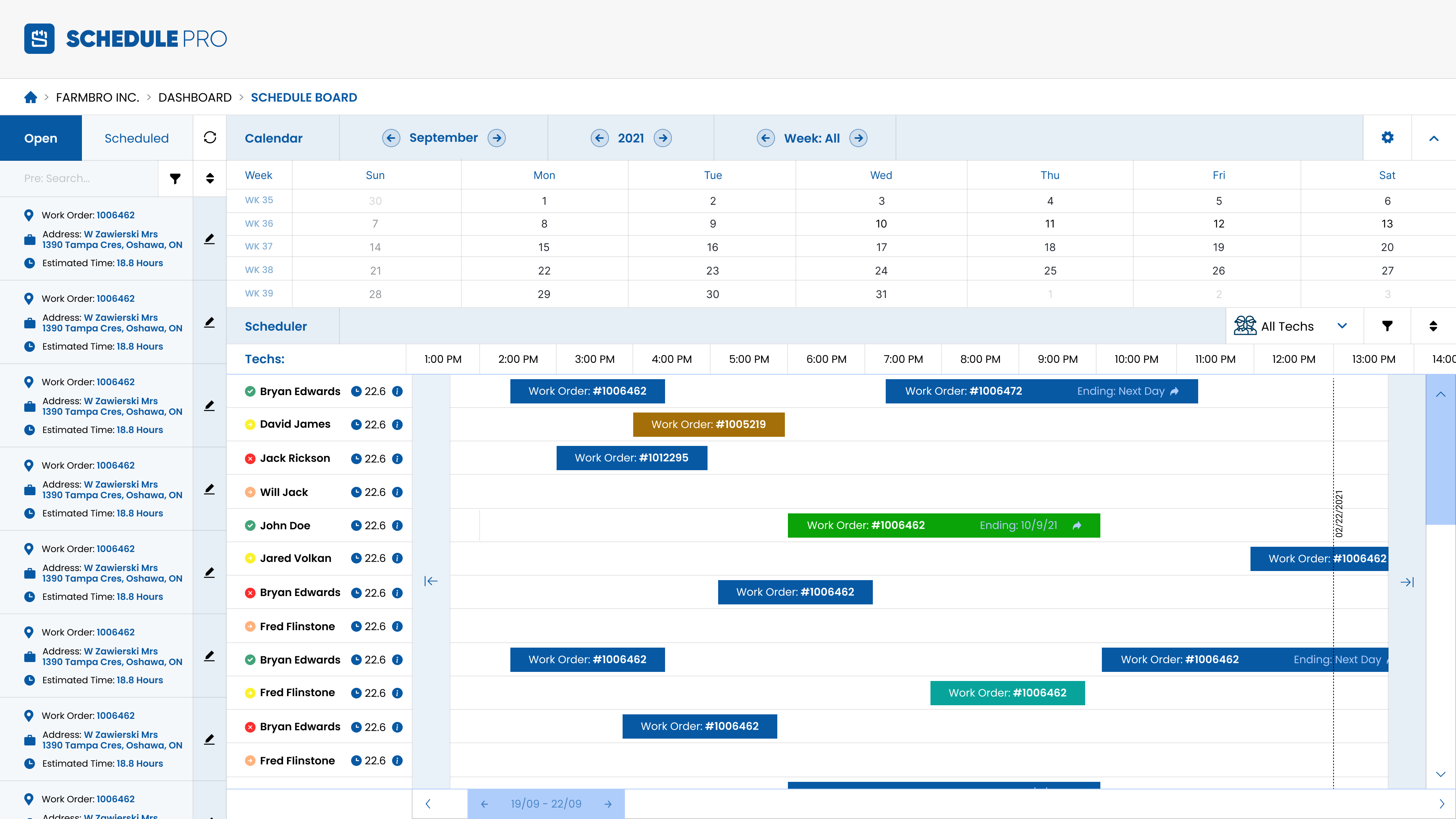Click the Scheduler techs filter funnel icon
The width and height of the screenshot is (1456, 819).
tap(1387, 326)
